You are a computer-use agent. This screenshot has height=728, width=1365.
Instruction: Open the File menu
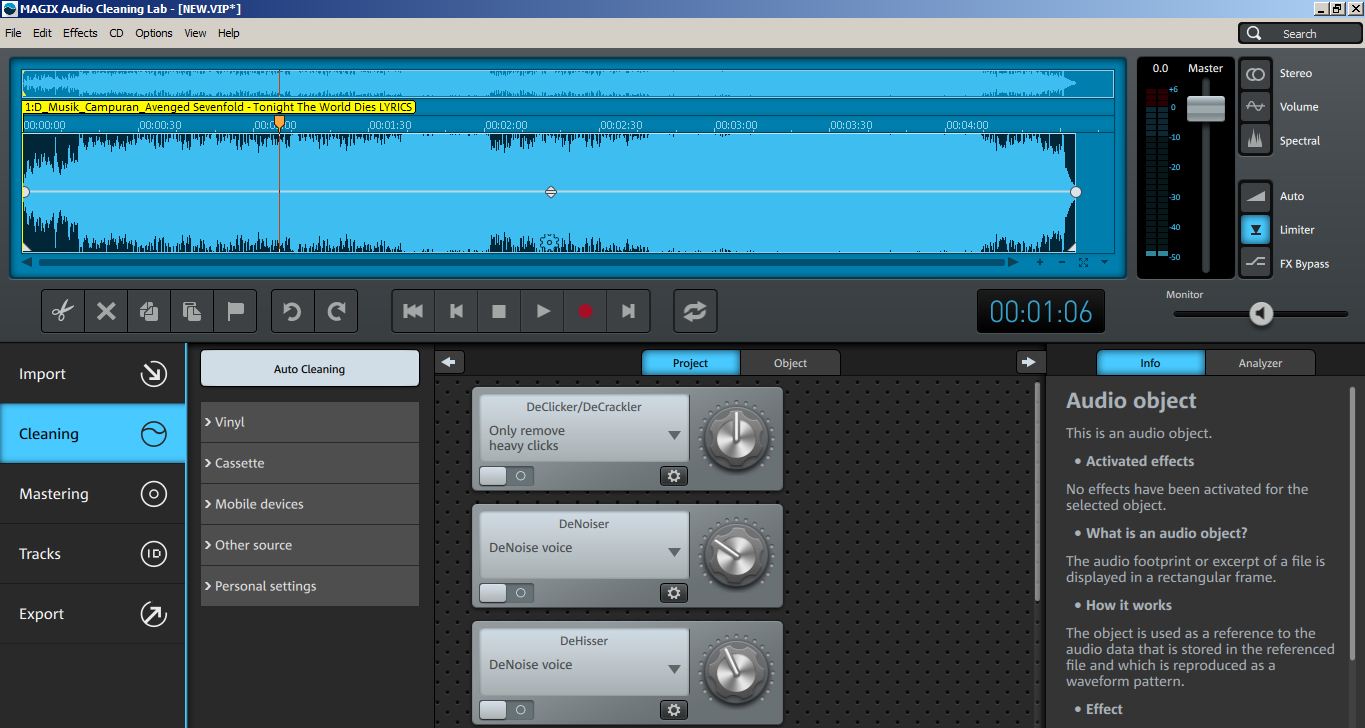(x=13, y=33)
